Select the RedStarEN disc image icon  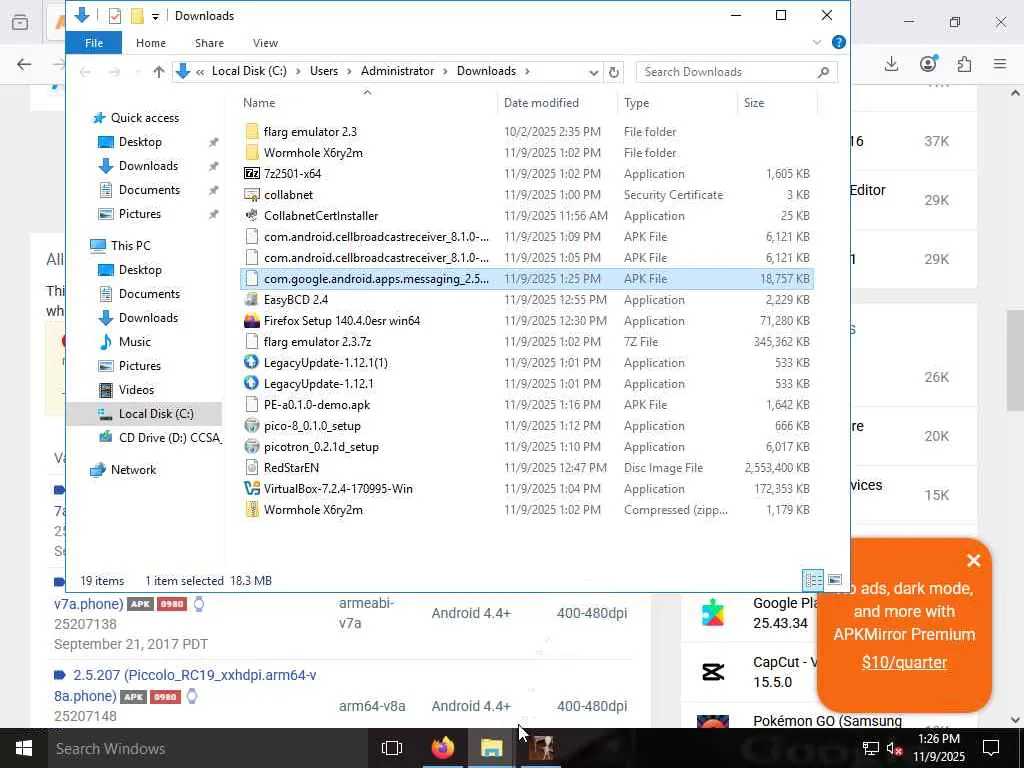pos(251,468)
